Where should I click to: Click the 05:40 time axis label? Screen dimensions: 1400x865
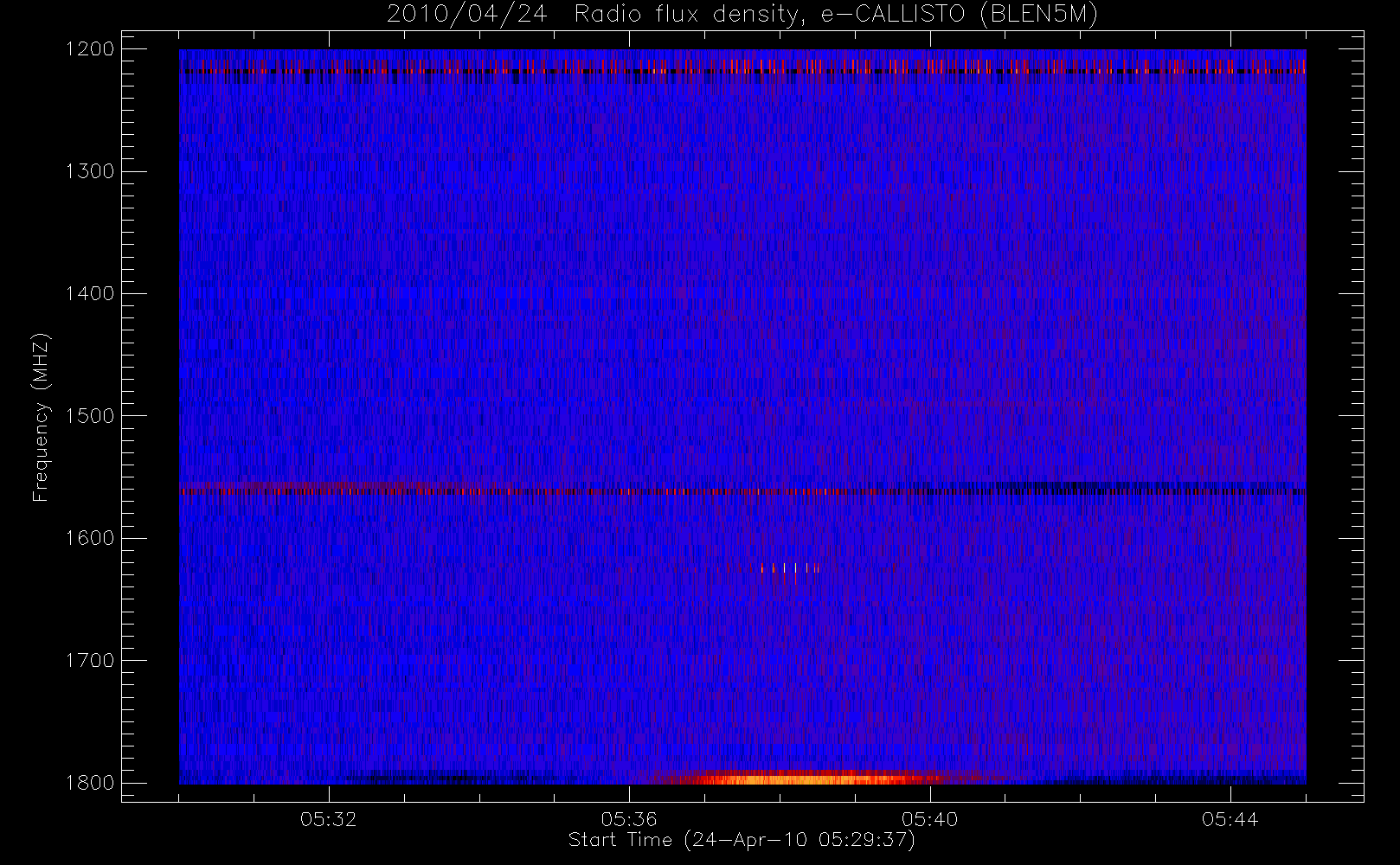(x=929, y=819)
